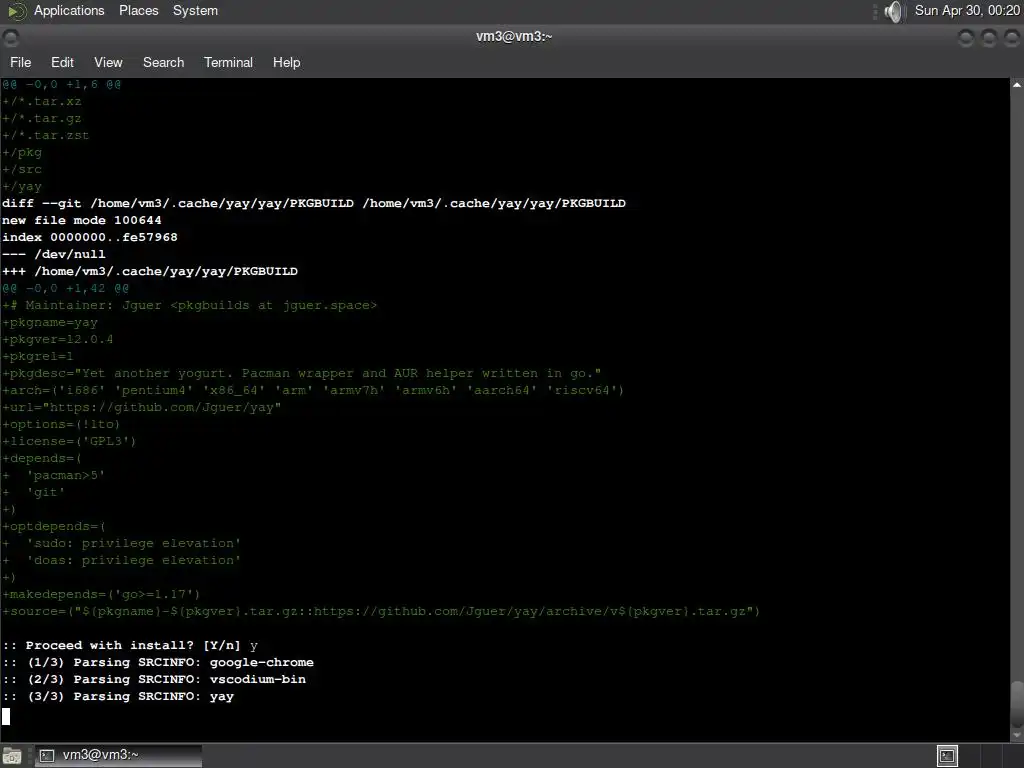Click the '+makedepends=('go>=1.17')' line
Image resolution: width=1024 pixels, height=768 pixels.
(x=101, y=594)
